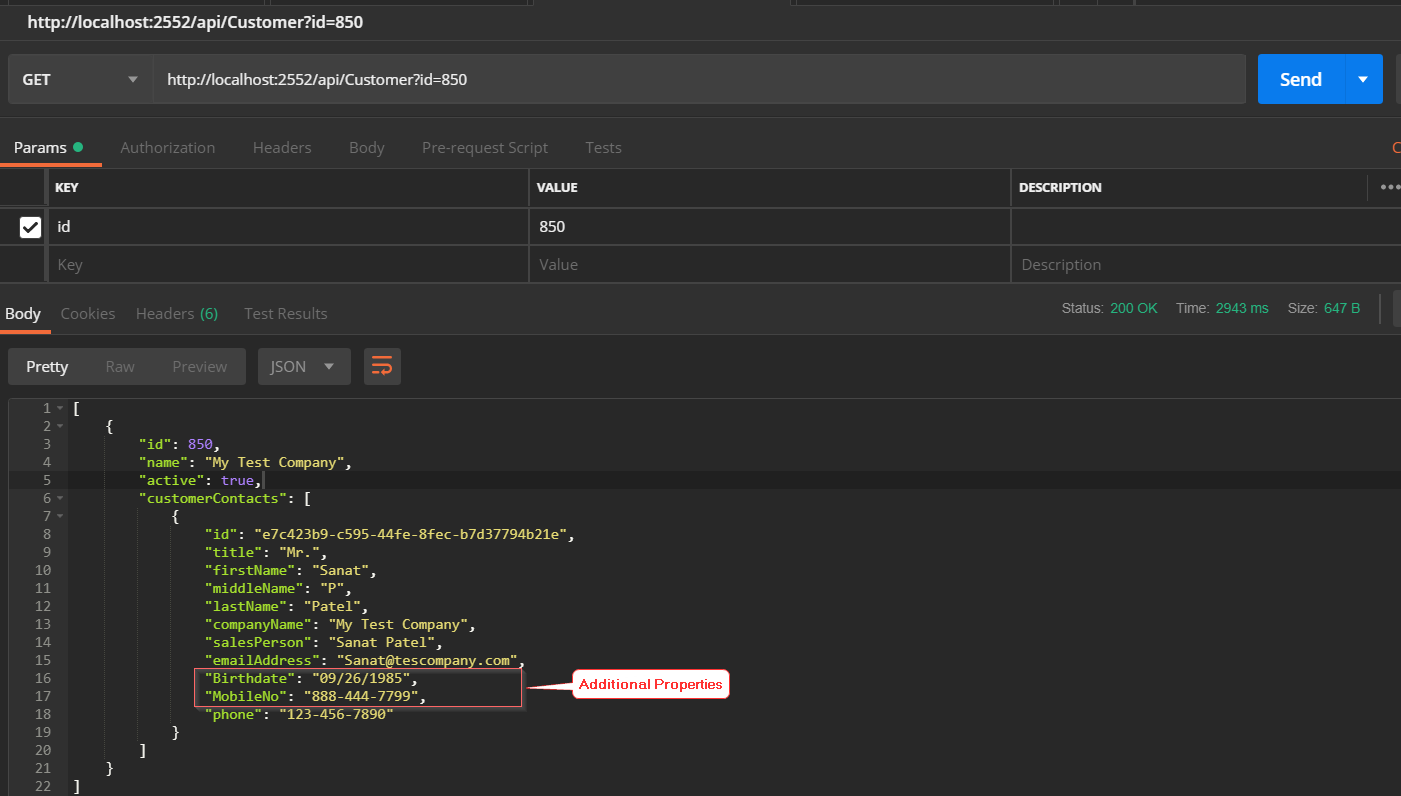Click the Send button
The height and width of the screenshot is (796, 1401).
1300,78
